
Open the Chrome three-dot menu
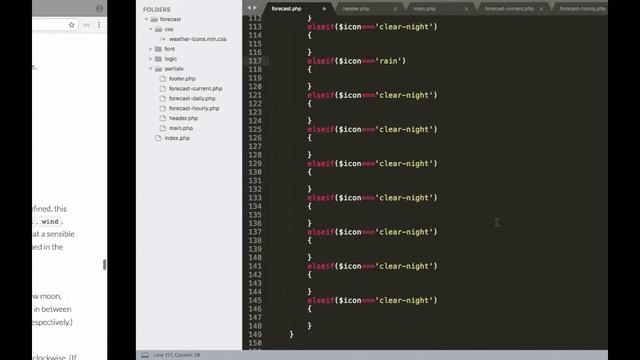(x=99, y=25)
